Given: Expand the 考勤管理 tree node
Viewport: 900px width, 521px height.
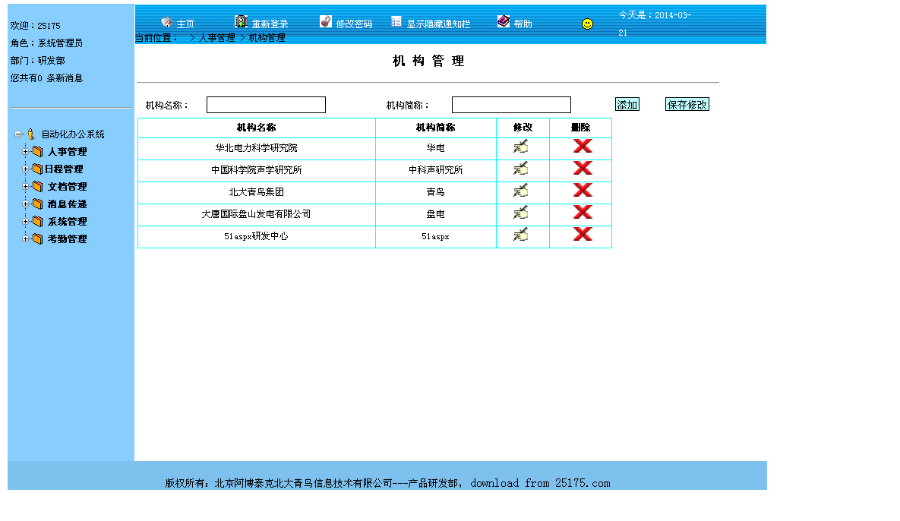Looking at the screenshot, I should [x=25, y=239].
